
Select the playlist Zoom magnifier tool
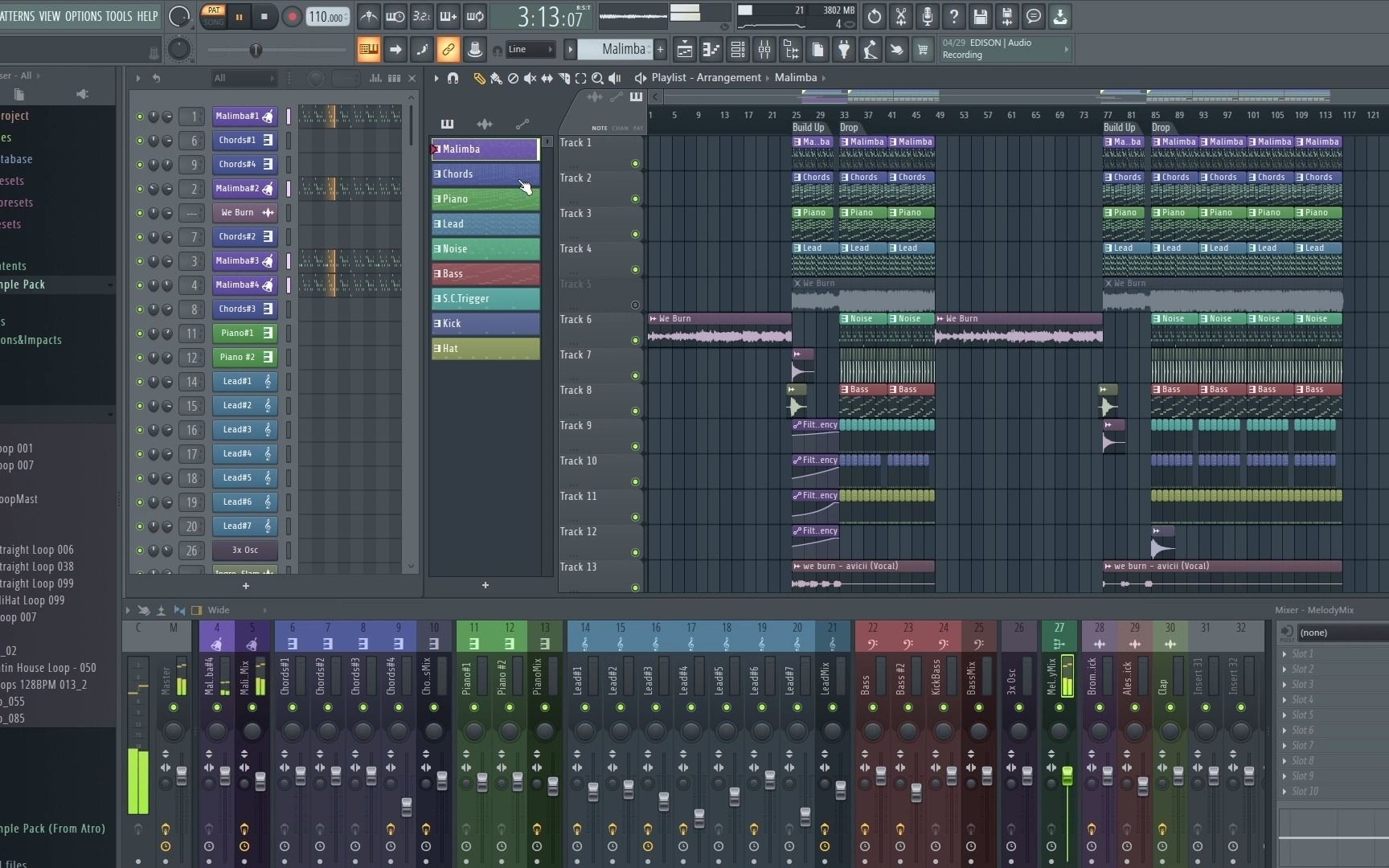click(598, 78)
